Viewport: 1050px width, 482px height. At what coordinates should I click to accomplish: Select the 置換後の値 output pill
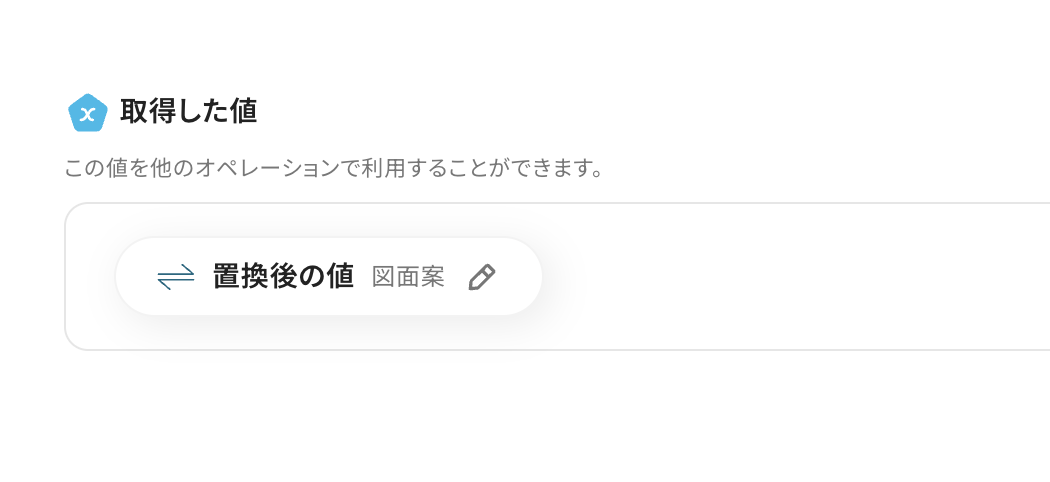point(328,277)
